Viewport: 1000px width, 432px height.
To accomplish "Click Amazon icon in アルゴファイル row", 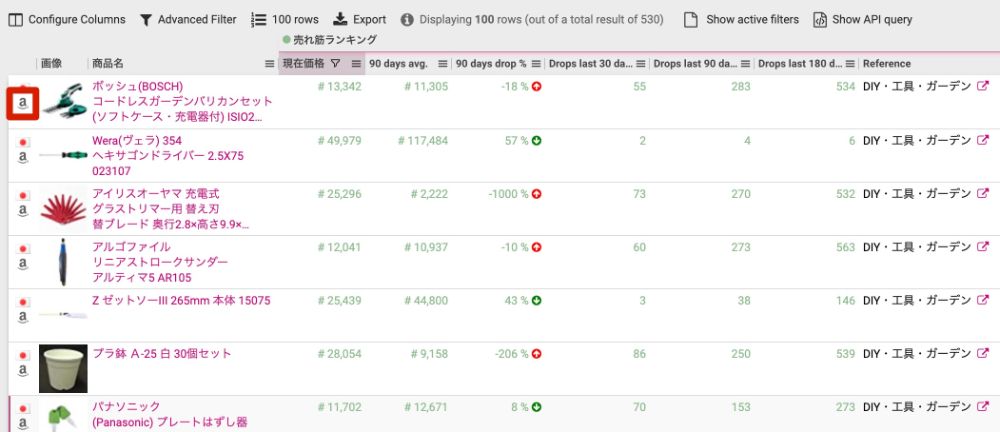I will click(23, 264).
